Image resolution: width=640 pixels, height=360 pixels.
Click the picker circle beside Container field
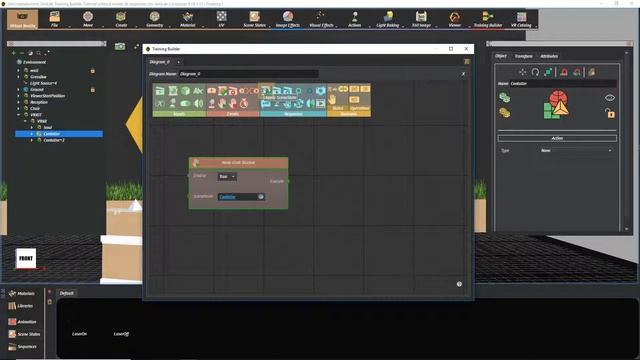pyautogui.click(x=261, y=197)
